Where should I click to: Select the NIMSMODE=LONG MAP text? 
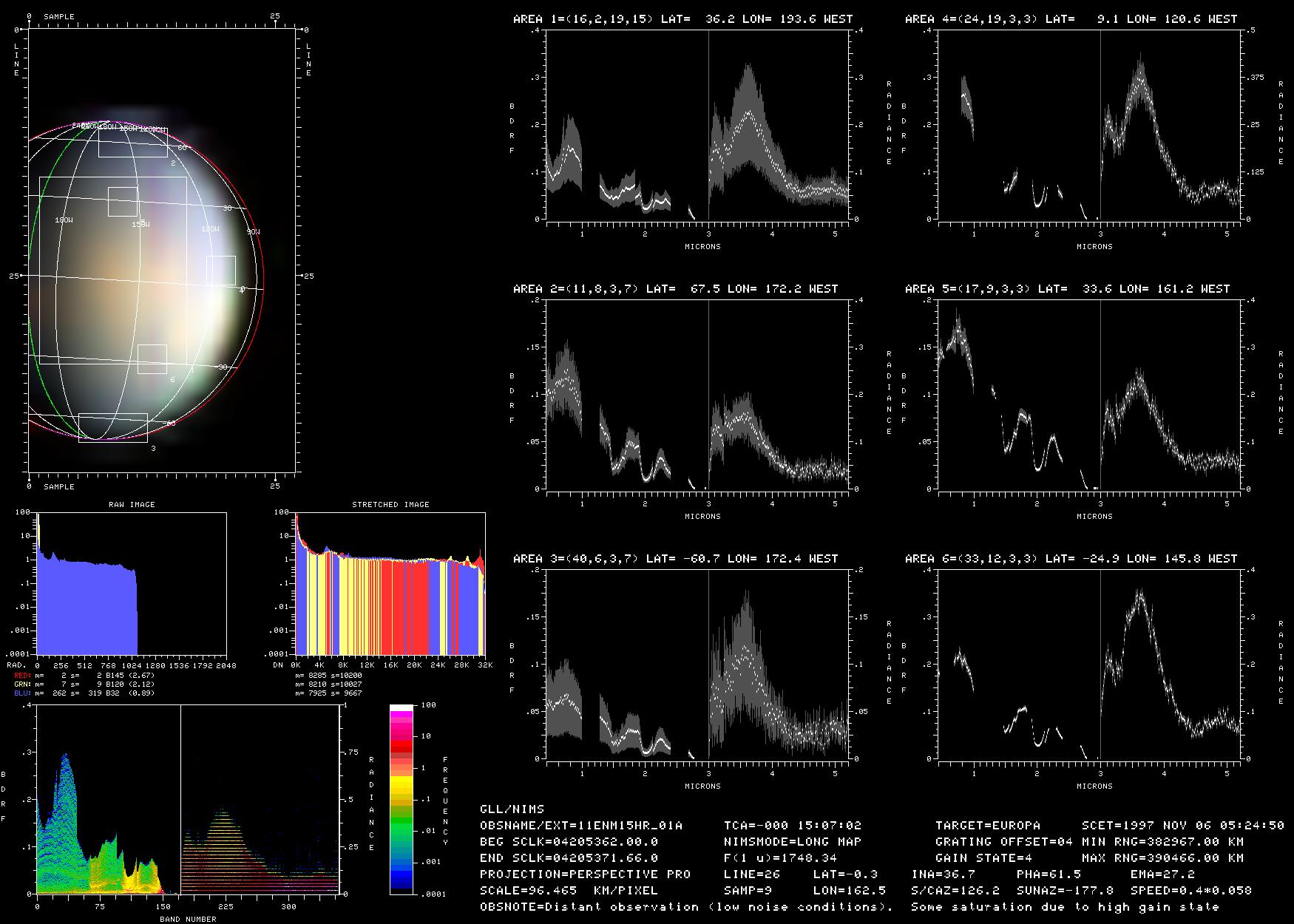pos(793,841)
